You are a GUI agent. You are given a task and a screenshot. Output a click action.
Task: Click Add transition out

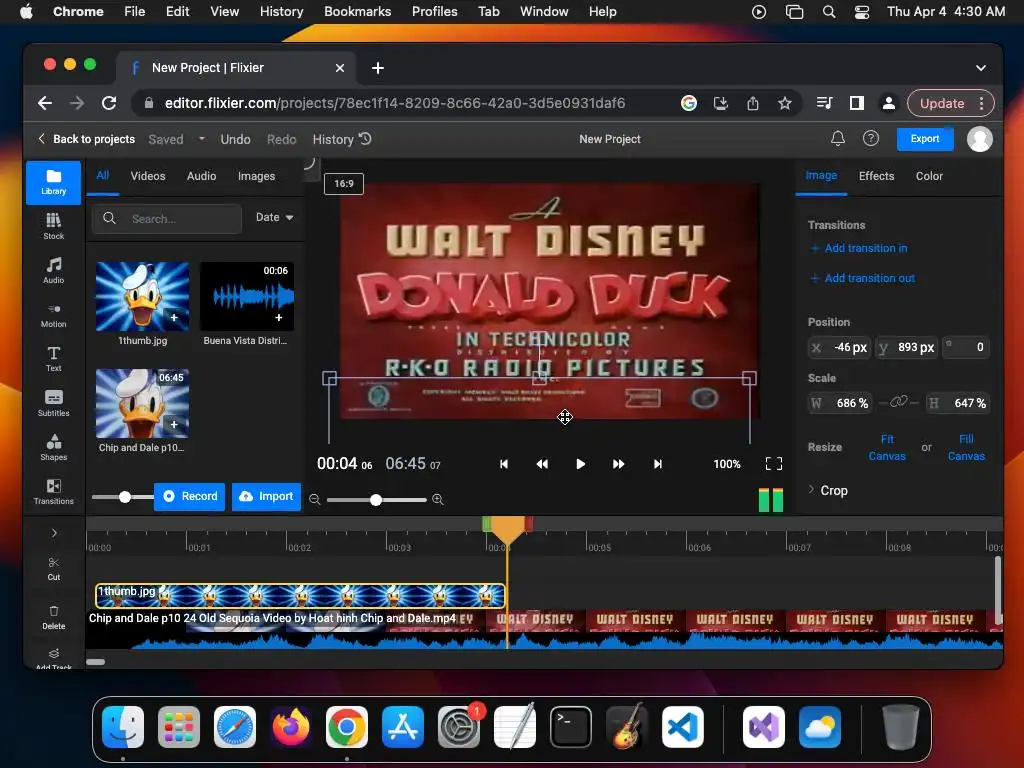coord(862,278)
